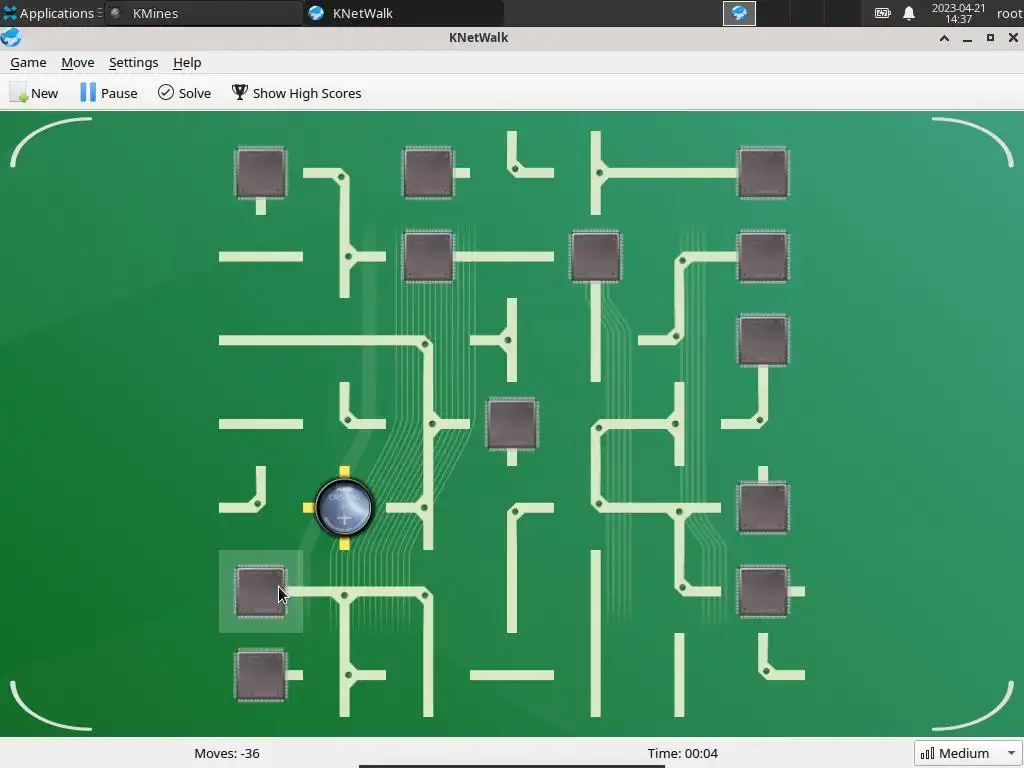
Task: Open the Settings menu
Action: tap(133, 63)
